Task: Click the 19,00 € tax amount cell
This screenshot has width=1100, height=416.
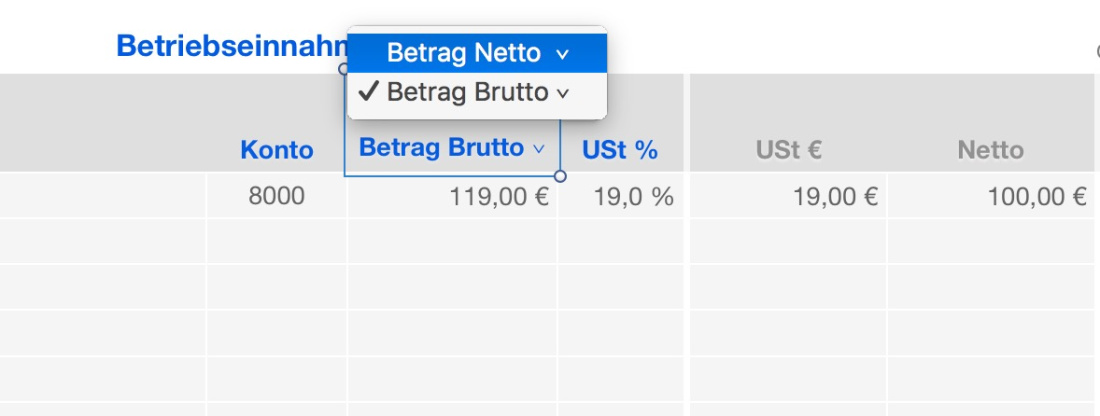Action: coord(788,196)
